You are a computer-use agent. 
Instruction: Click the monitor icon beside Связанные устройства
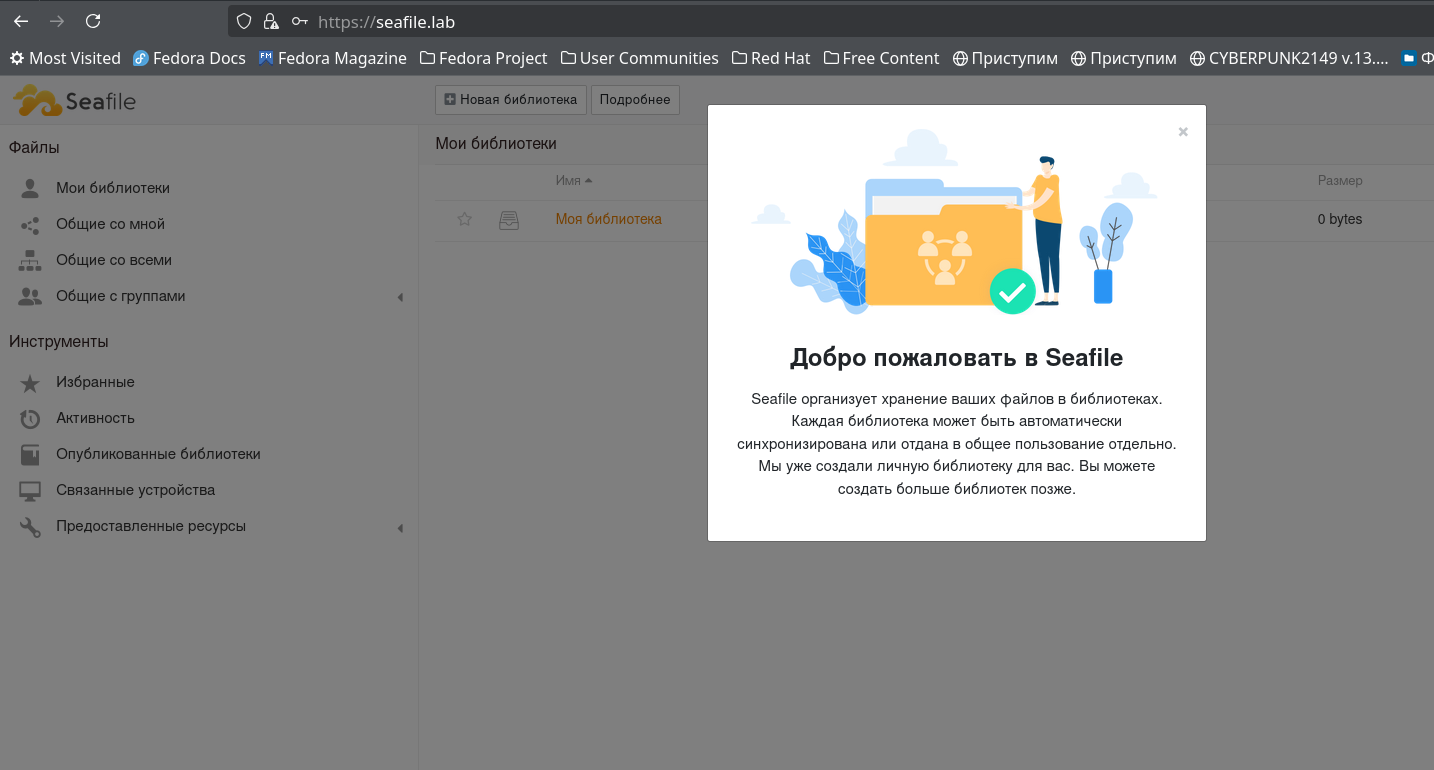(30, 490)
